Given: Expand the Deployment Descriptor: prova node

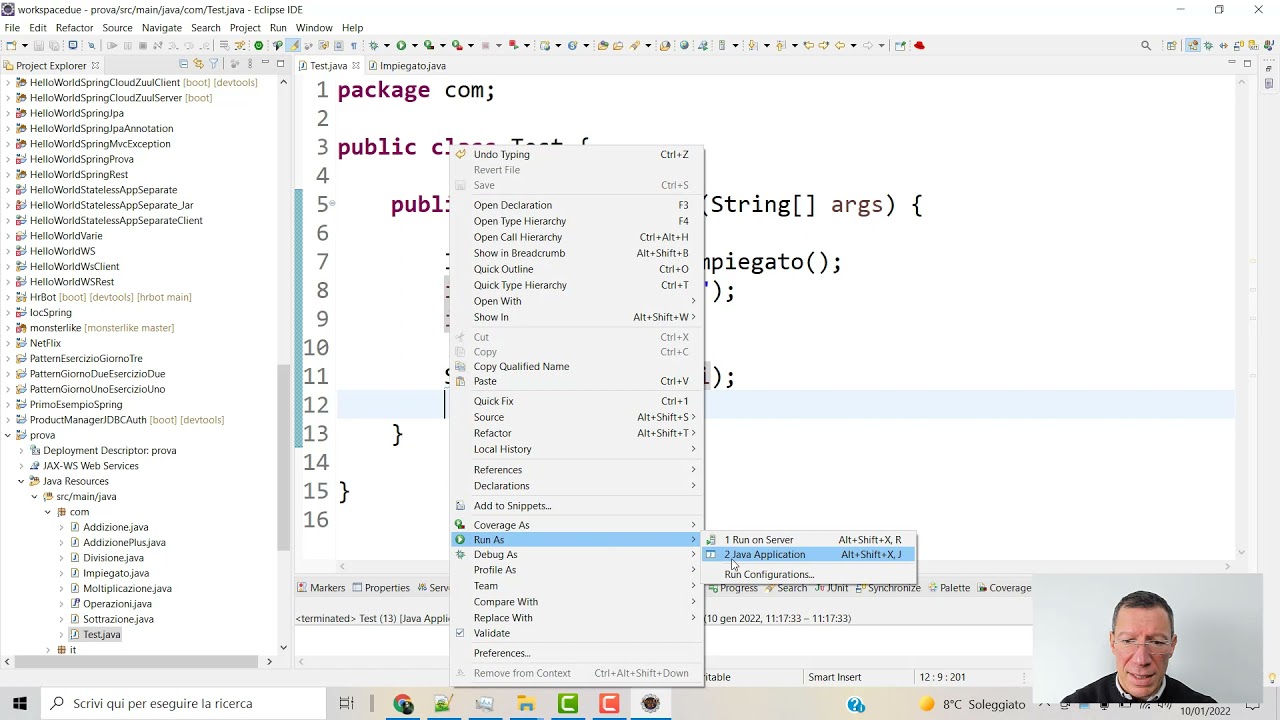Looking at the screenshot, I should point(21,450).
